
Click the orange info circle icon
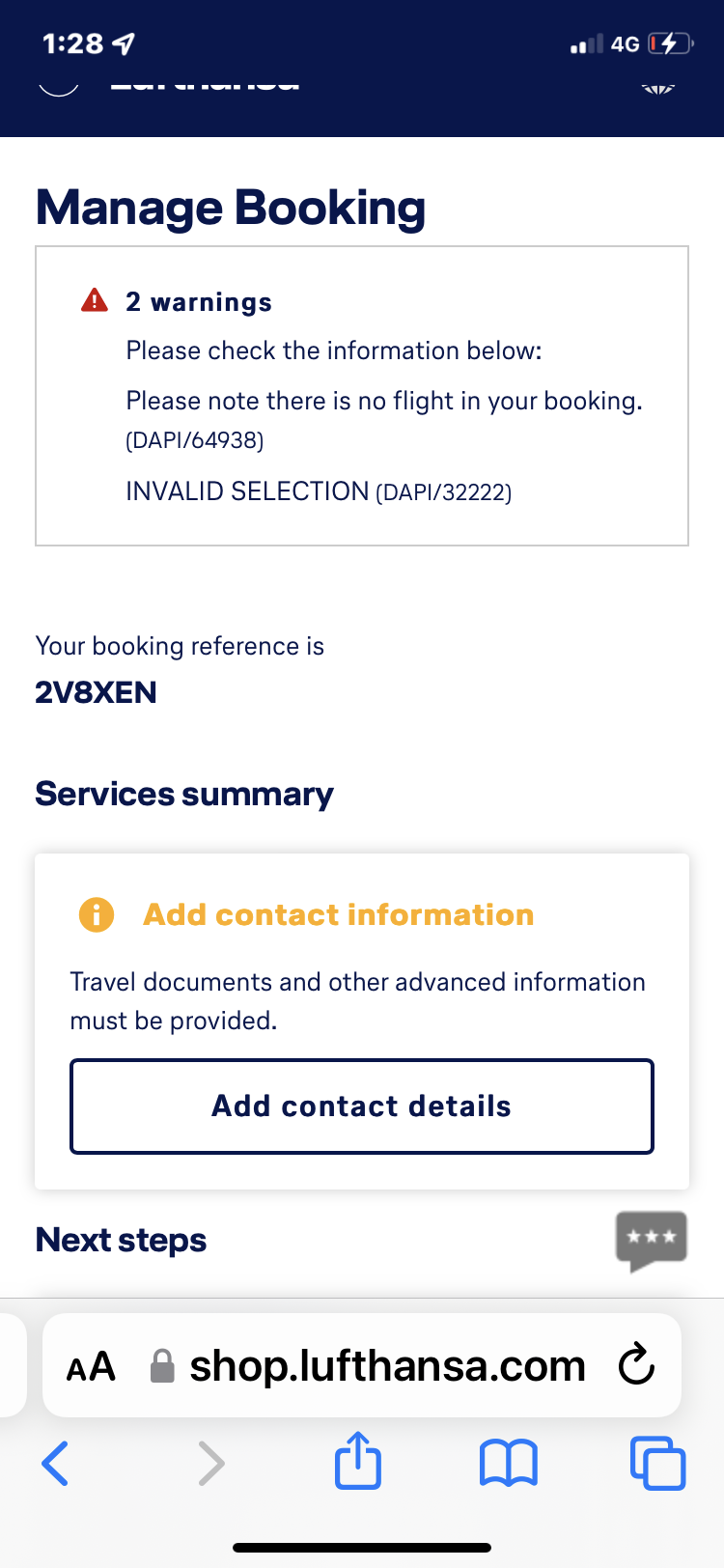(x=97, y=913)
